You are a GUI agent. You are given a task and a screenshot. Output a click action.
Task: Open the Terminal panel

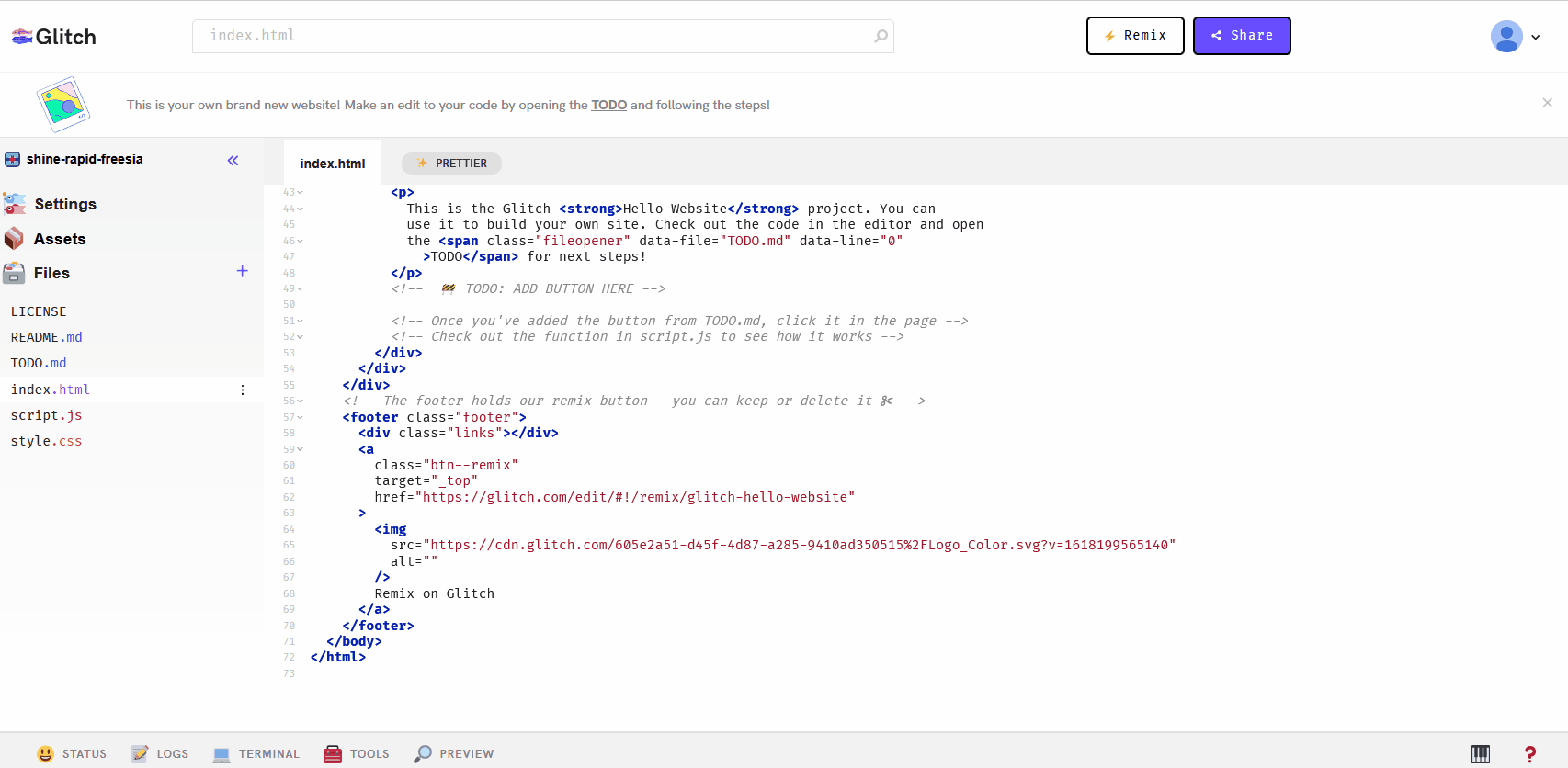[x=256, y=753]
